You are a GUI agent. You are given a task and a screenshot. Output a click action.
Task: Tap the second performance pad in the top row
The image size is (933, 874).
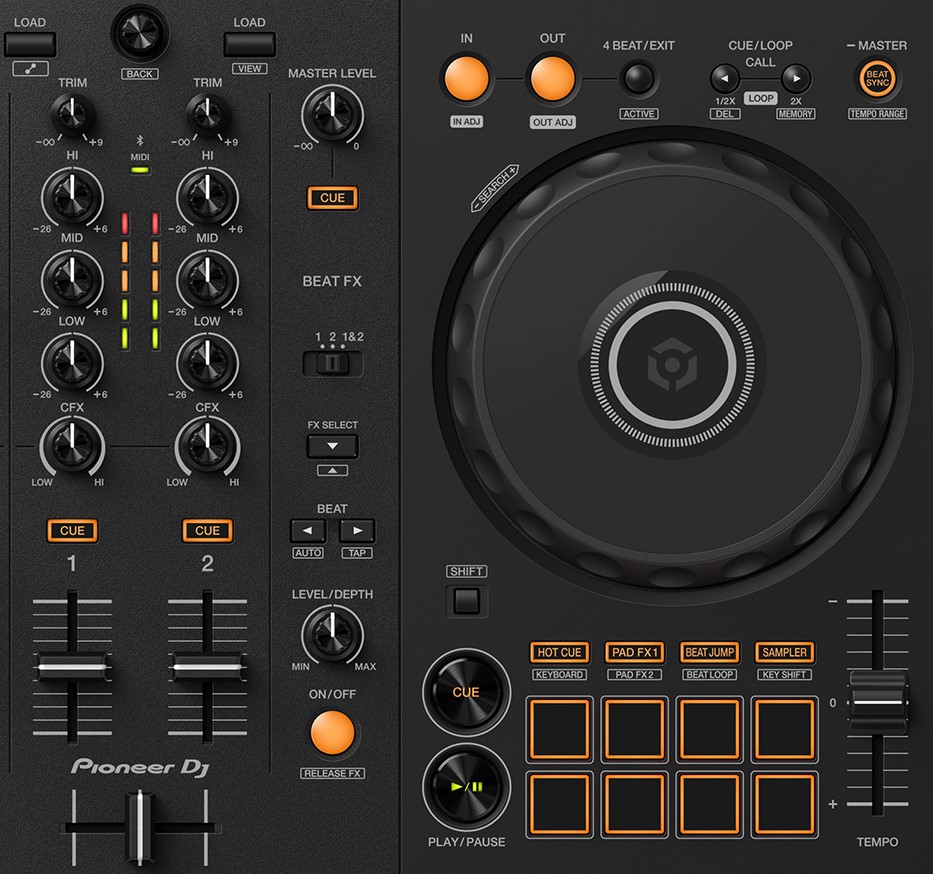pyautogui.click(x=635, y=729)
